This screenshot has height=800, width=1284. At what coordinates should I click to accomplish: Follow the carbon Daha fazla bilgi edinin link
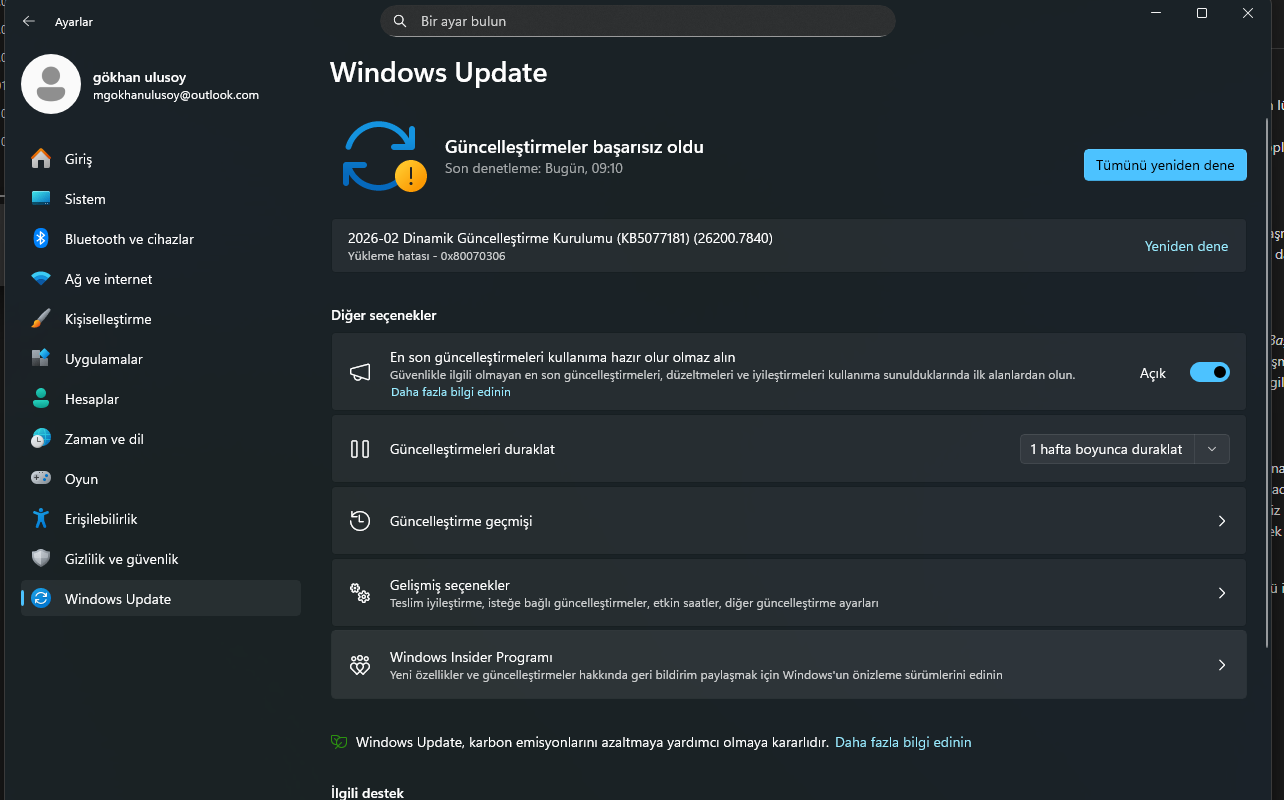[903, 742]
